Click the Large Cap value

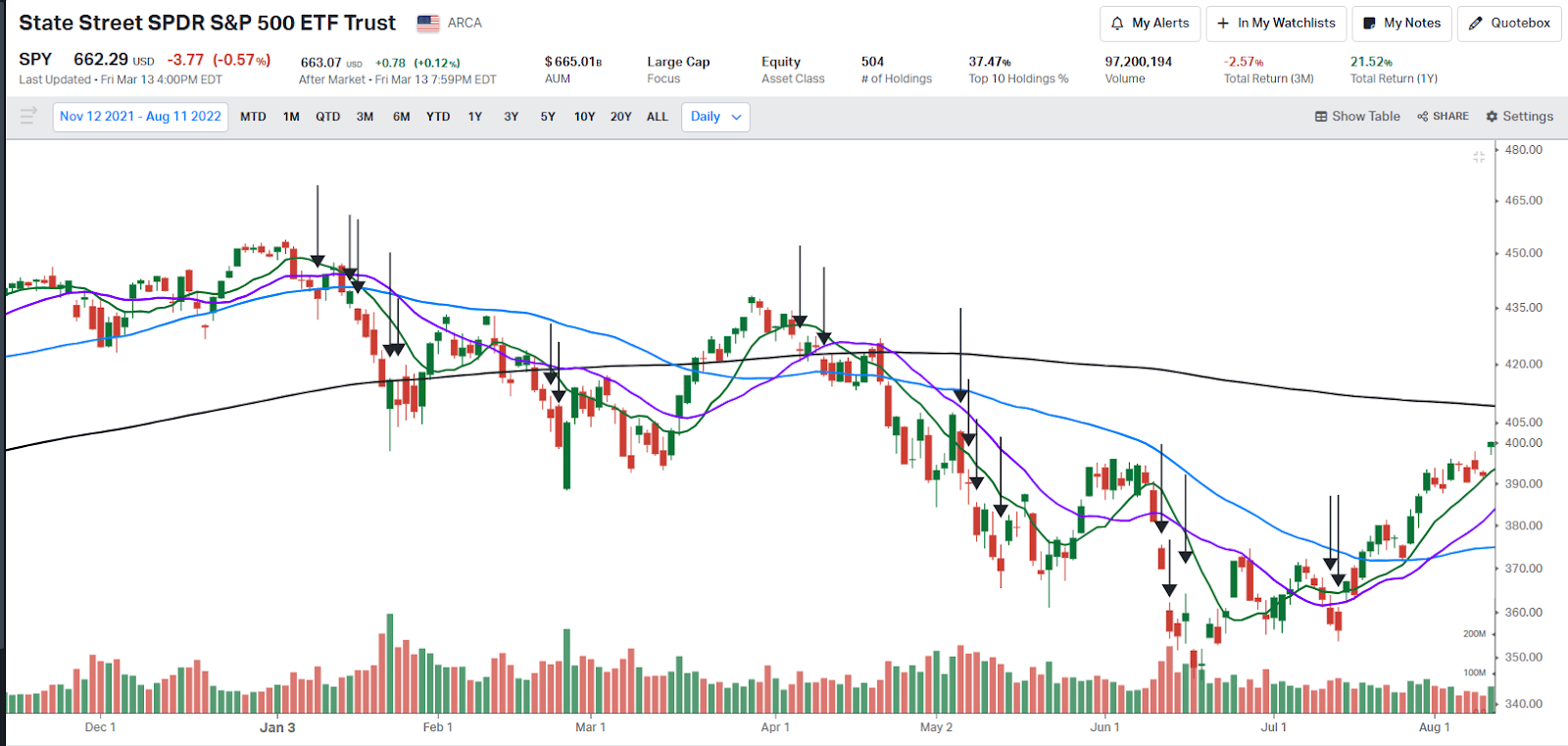click(678, 62)
